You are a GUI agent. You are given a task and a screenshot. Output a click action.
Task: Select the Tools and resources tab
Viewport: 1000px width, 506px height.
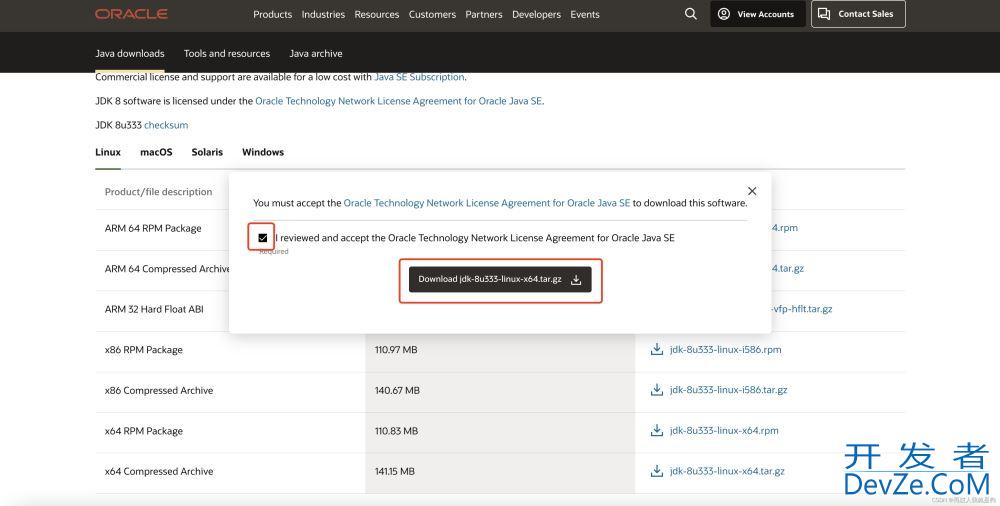[x=227, y=54]
